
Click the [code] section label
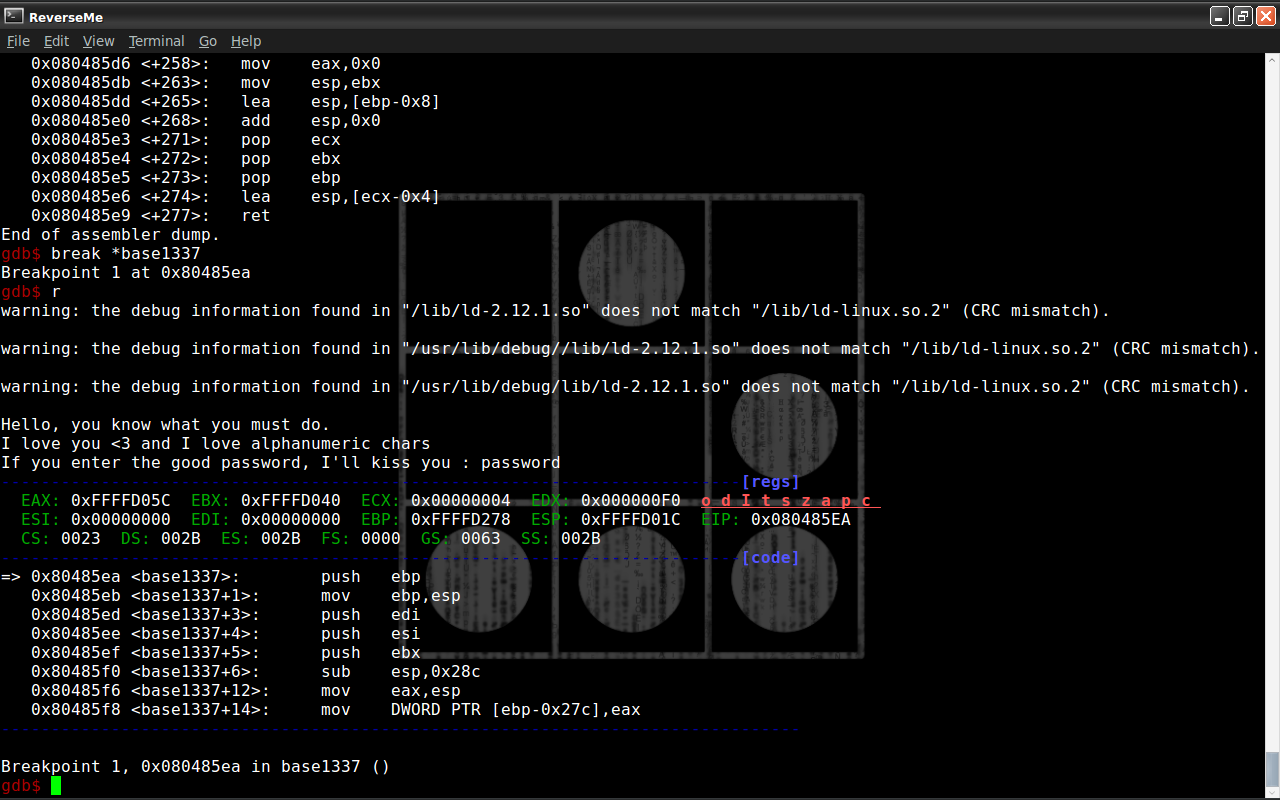(x=771, y=558)
